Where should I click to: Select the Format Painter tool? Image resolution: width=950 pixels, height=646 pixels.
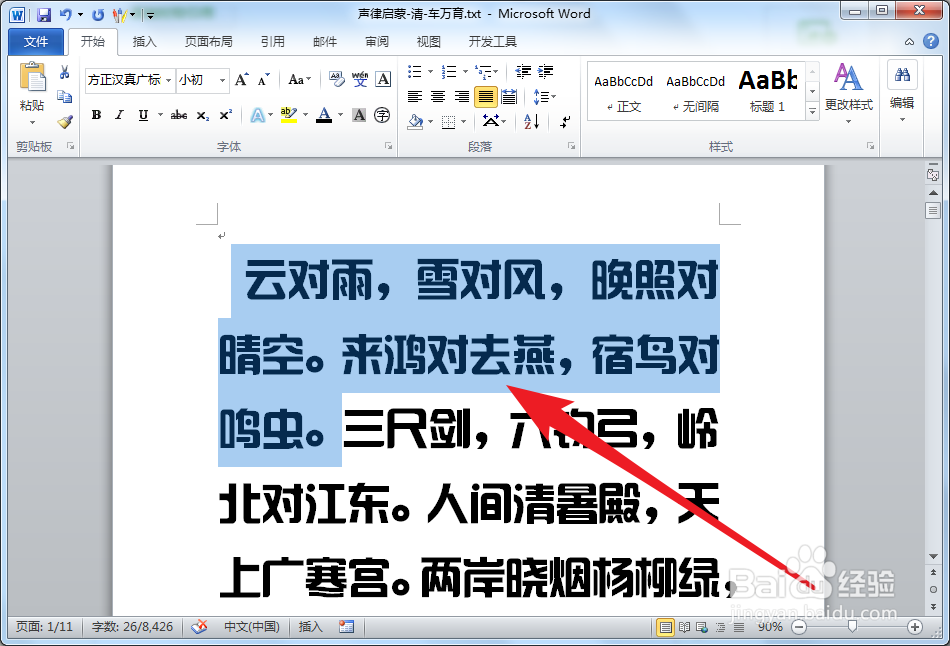coord(65,120)
